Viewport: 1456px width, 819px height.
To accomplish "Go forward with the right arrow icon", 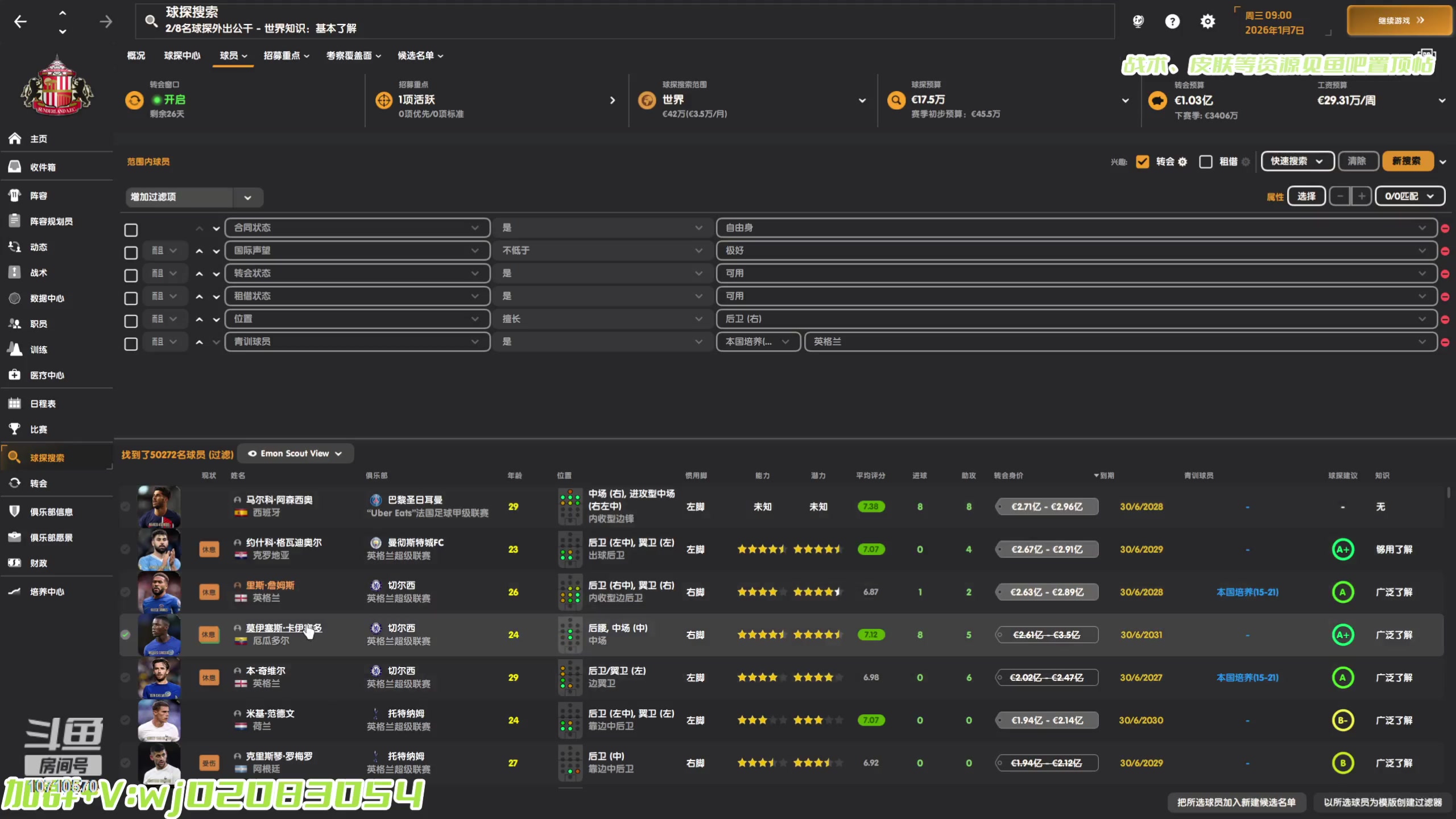I will coord(106,22).
